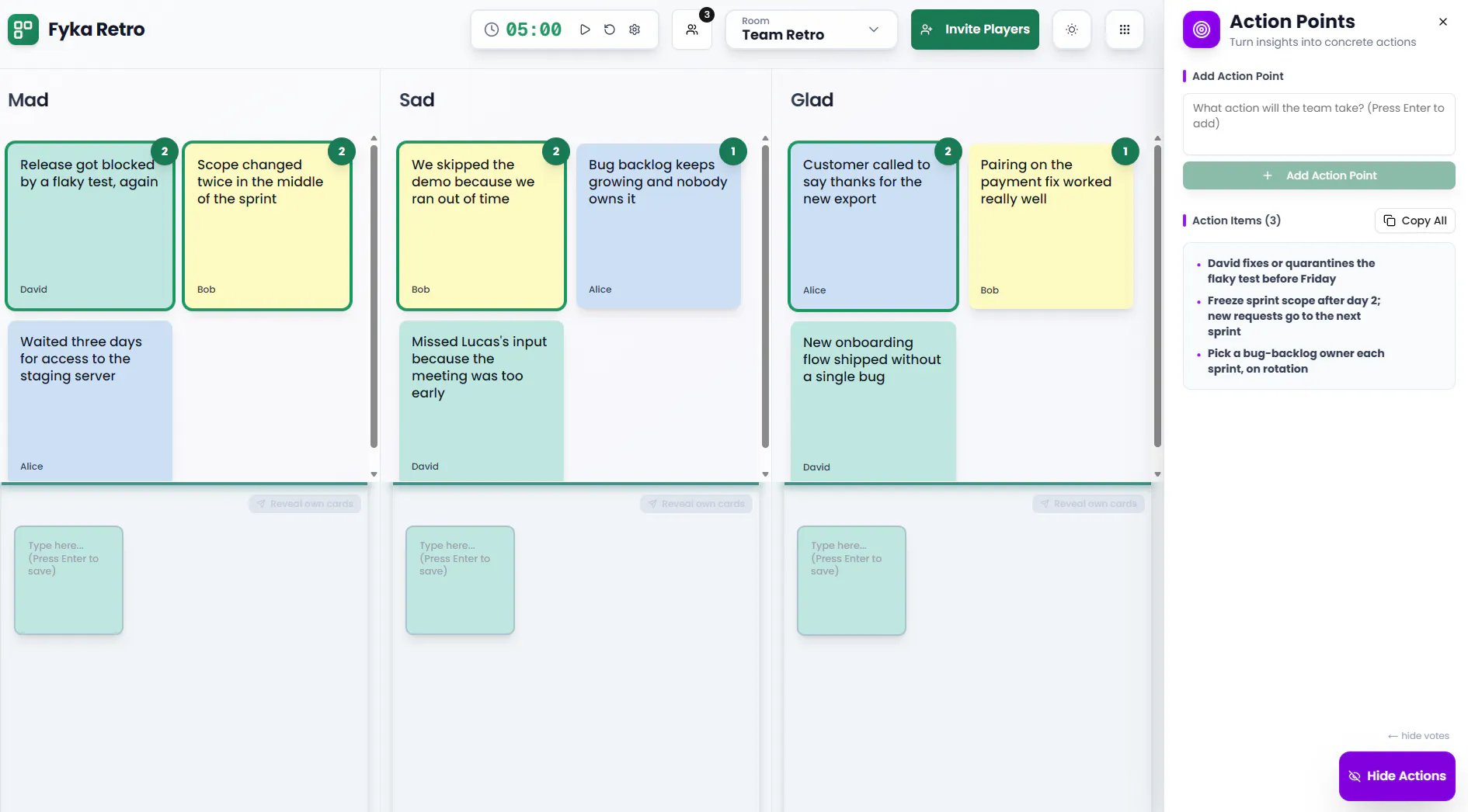1468x812 pixels.
Task: Reveal own cards in Mad column
Action: (x=304, y=504)
